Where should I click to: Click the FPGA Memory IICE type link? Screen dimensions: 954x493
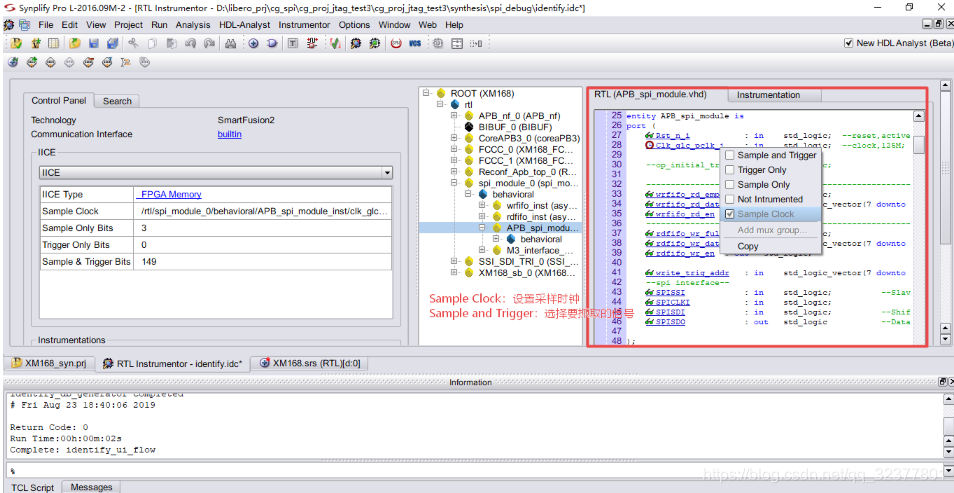coord(170,194)
